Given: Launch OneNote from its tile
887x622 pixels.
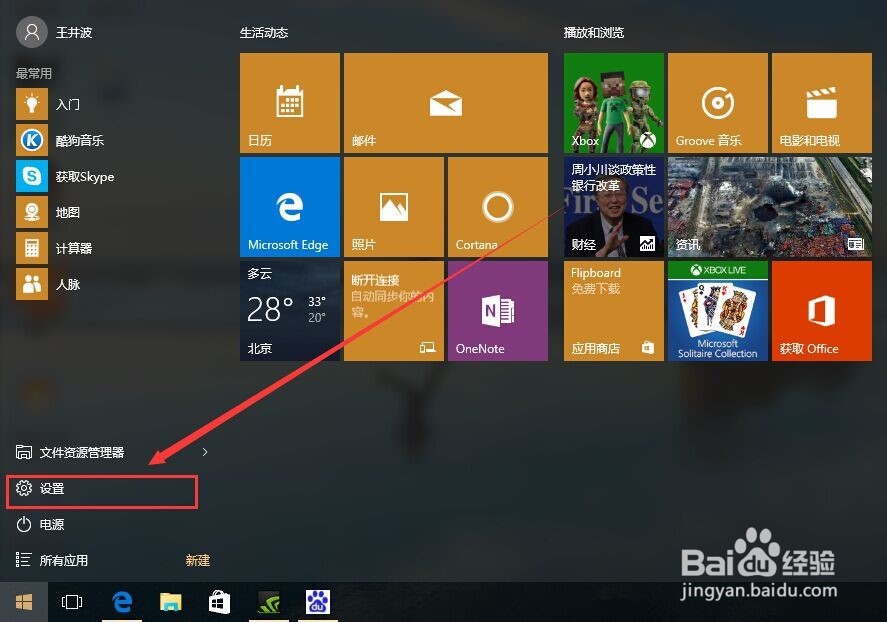Looking at the screenshot, I should (x=497, y=310).
